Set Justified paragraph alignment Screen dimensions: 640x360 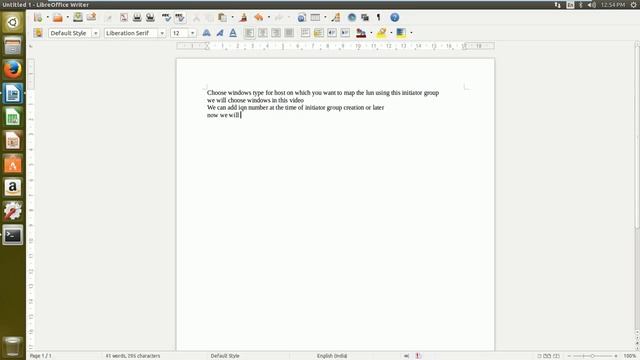pyautogui.click(x=289, y=33)
